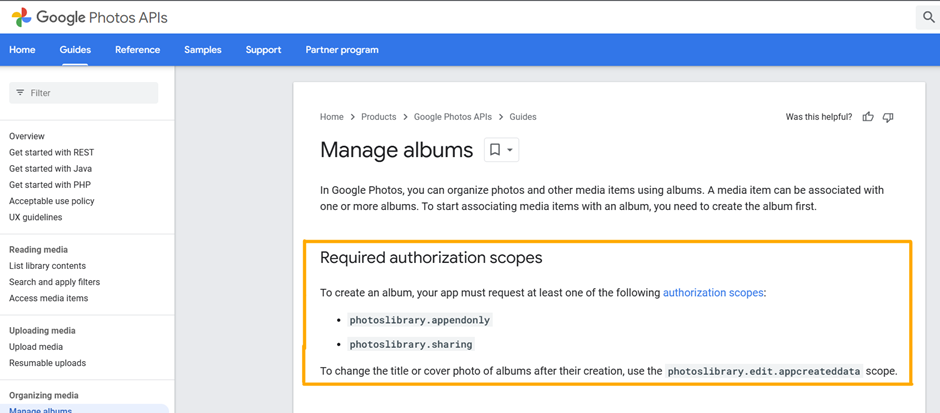
Task: Select Manage albums in the sidebar
Action: (41, 410)
